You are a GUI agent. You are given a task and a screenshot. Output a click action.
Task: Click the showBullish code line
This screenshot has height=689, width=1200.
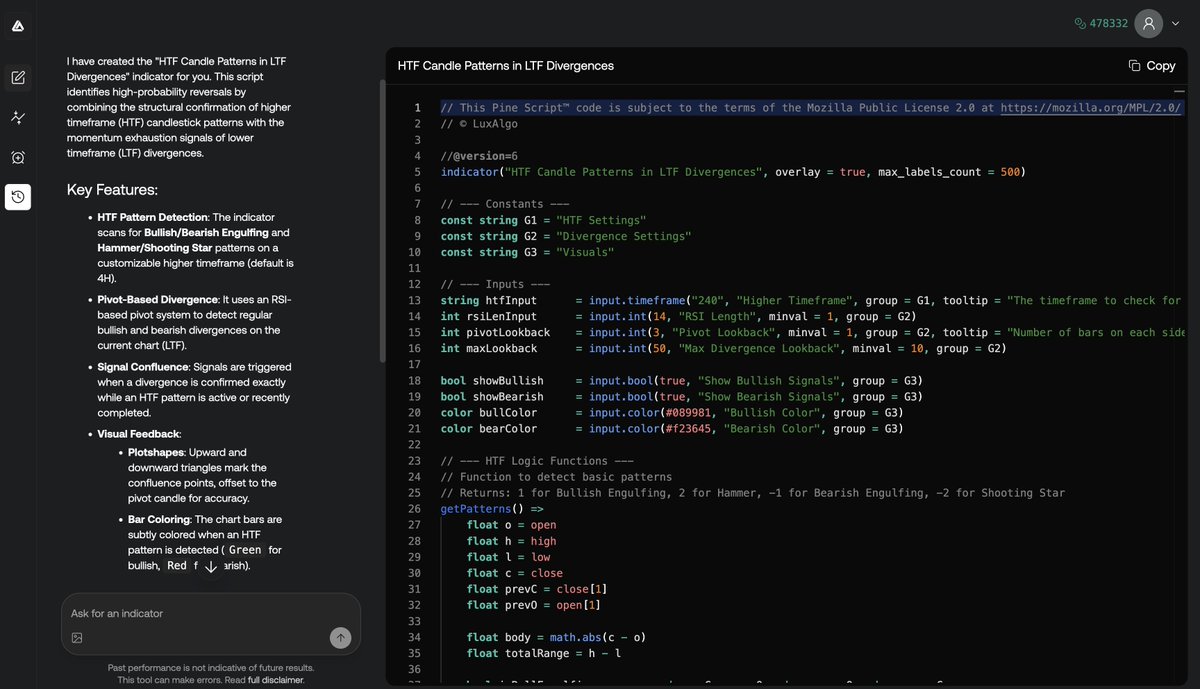click(x=681, y=380)
